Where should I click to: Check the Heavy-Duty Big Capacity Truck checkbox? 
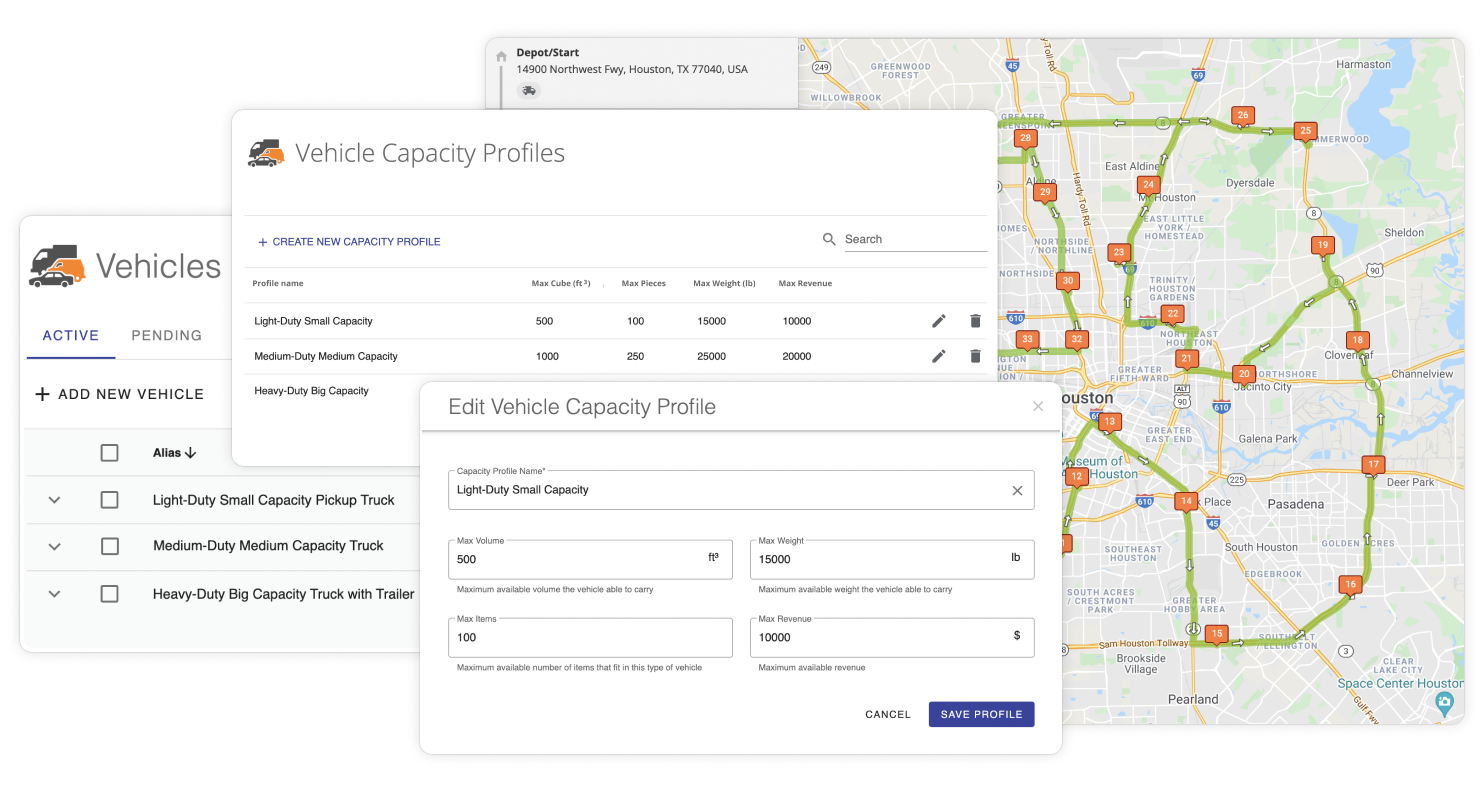coord(109,594)
